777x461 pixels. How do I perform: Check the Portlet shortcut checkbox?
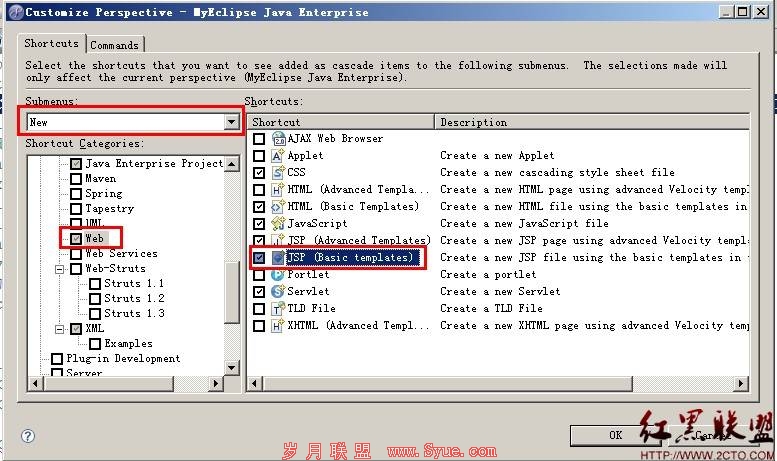pos(259,275)
